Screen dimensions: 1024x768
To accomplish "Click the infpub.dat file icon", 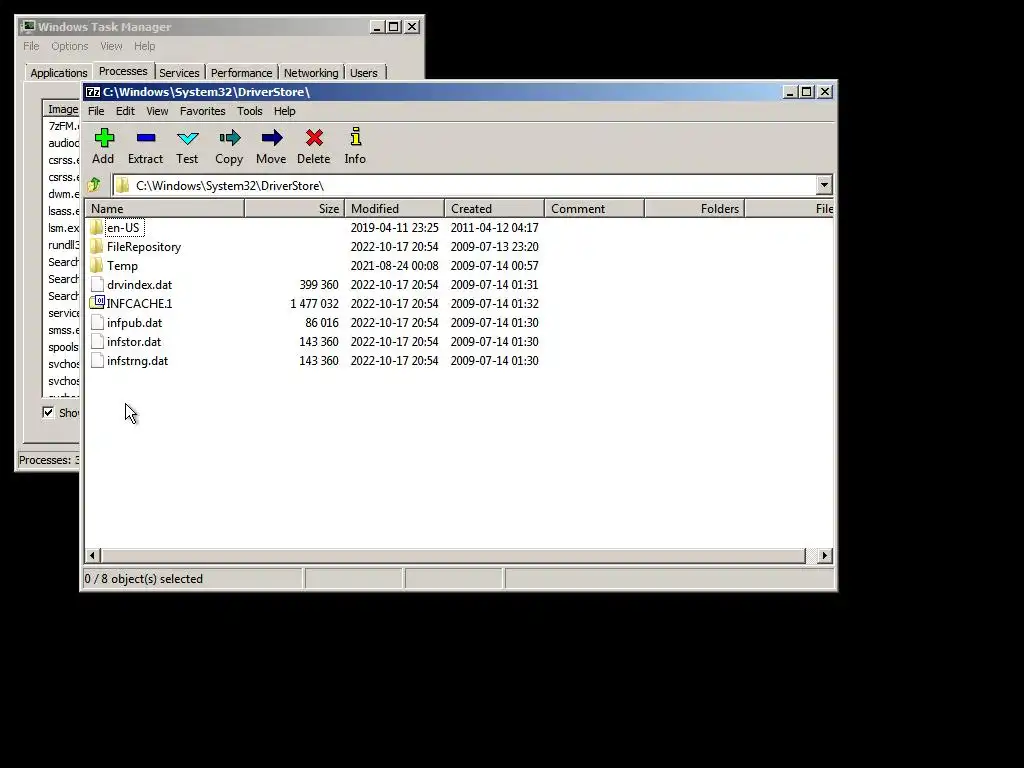I will click(97, 322).
